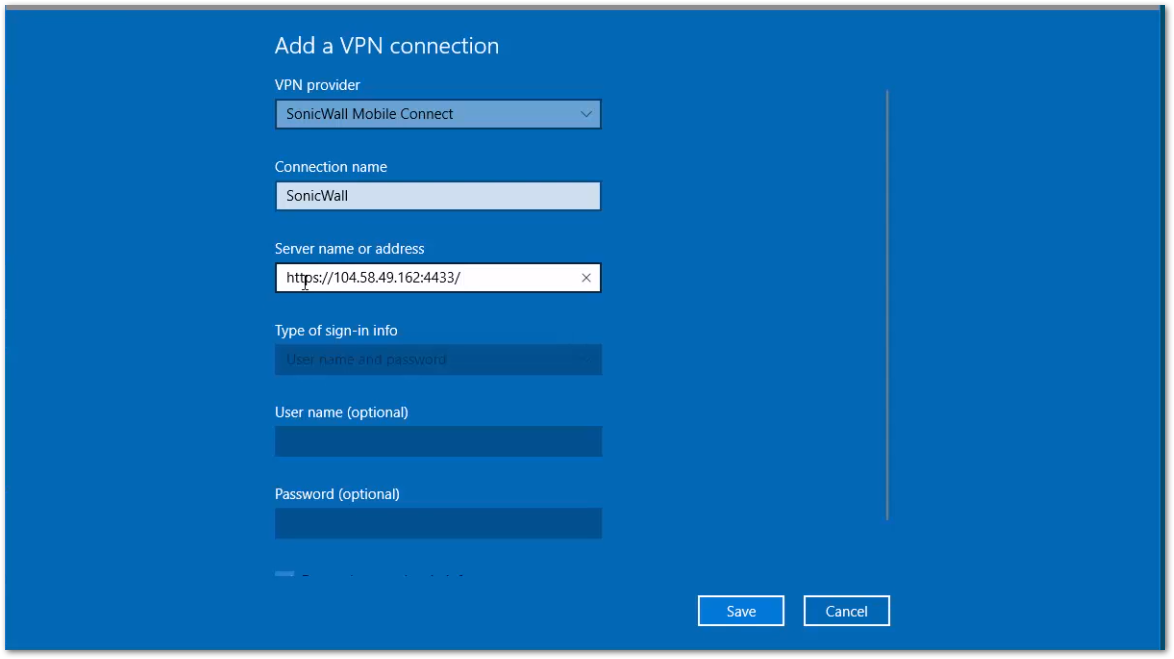1174x659 pixels.
Task: Click the Connection name field
Action: click(437, 196)
